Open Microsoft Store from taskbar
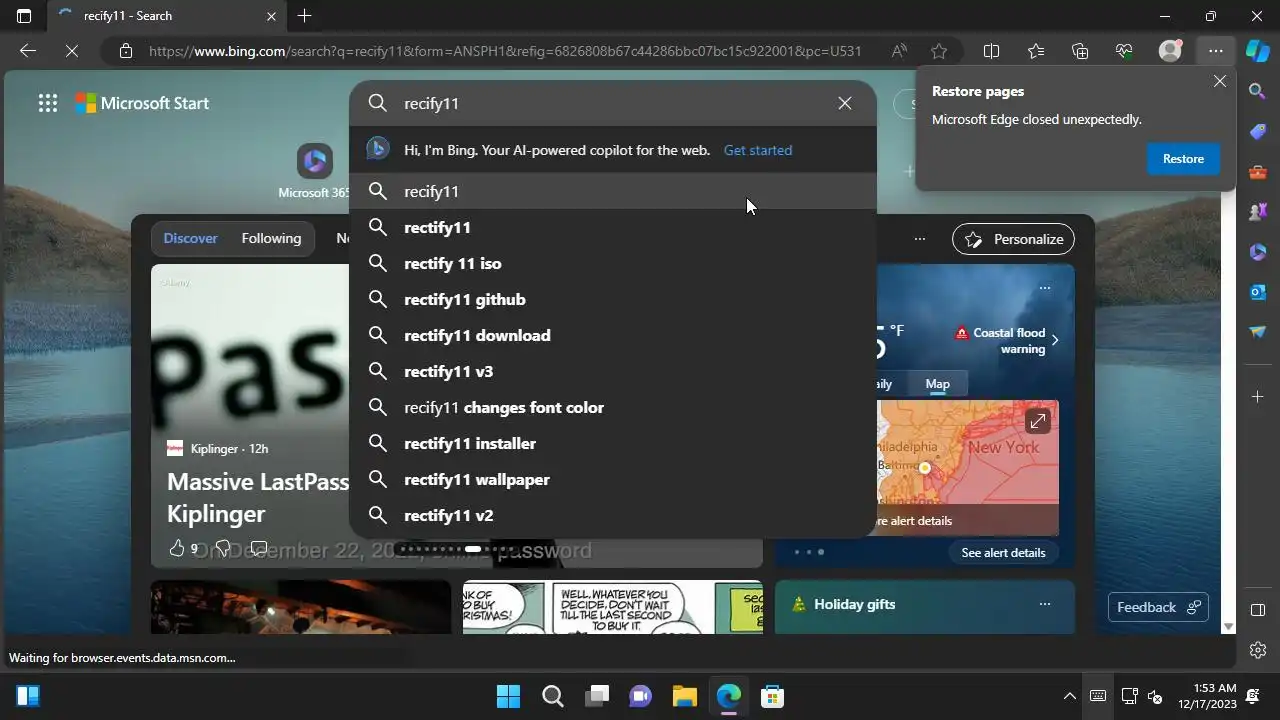Viewport: 1280px width, 720px height. (771, 697)
